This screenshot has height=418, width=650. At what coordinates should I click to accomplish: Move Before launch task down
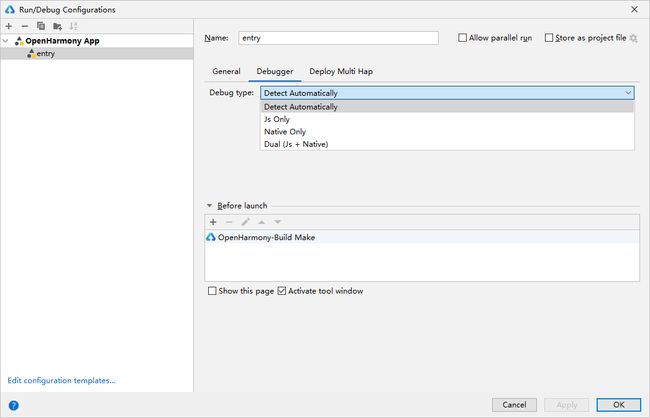[x=278, y=222]
